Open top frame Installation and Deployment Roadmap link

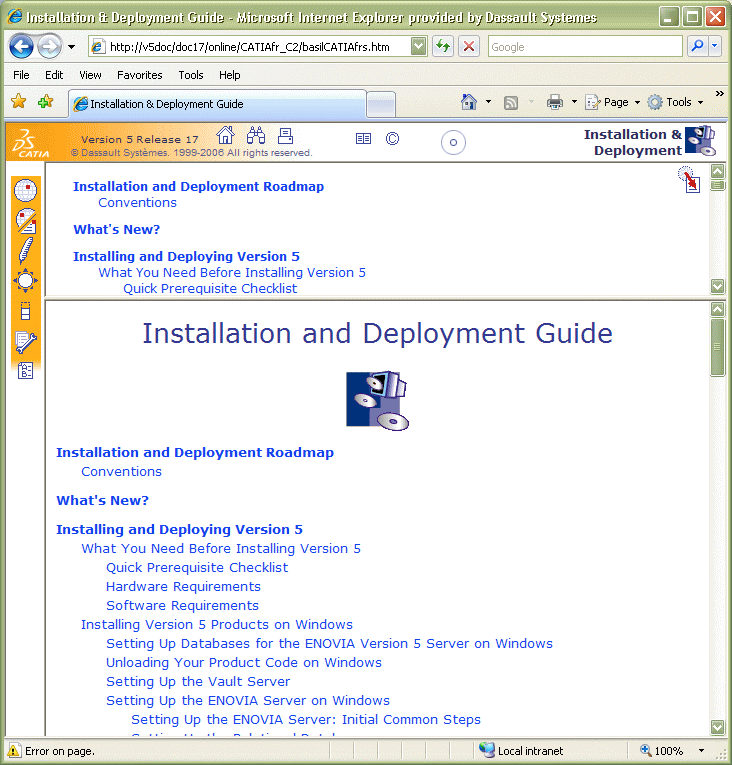pos(199,186)
